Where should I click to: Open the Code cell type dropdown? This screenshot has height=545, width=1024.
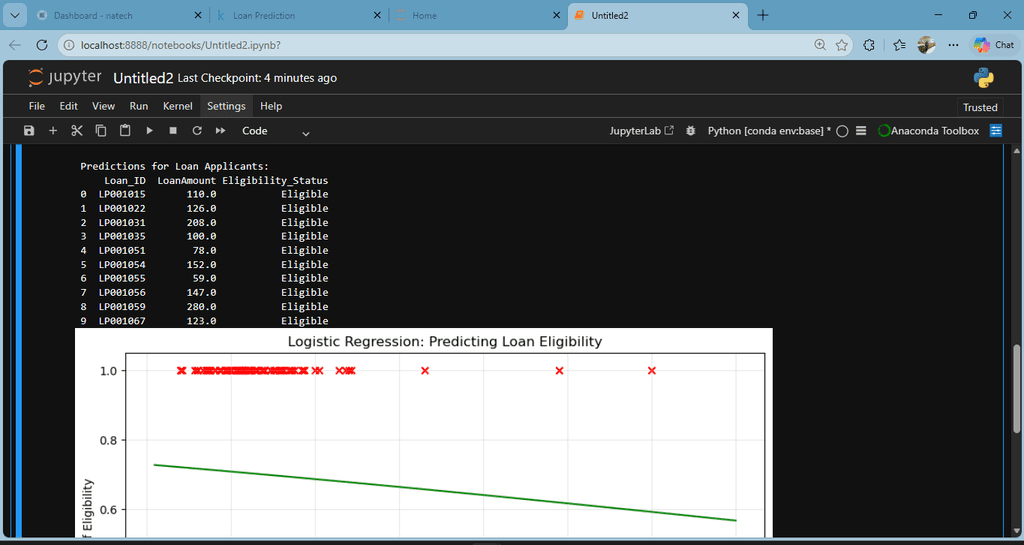(275, 131)
